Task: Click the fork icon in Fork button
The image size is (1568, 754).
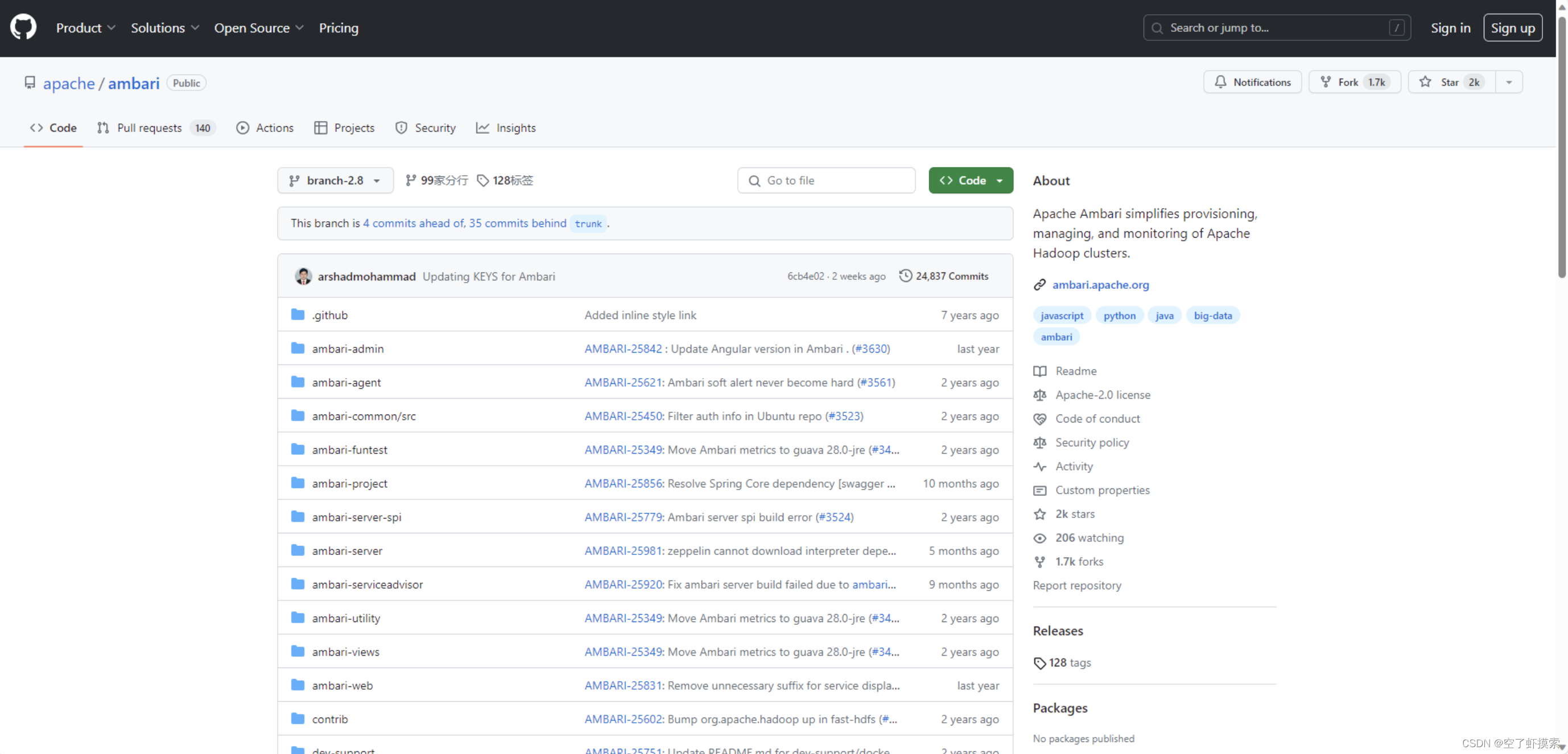Action: 1325,81
